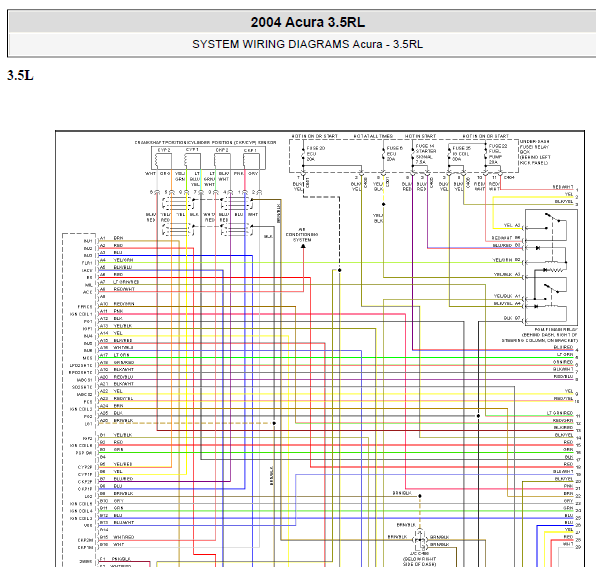Click the Crankshaft Position sensor title text
596x567 pixels.
point(205,143)
